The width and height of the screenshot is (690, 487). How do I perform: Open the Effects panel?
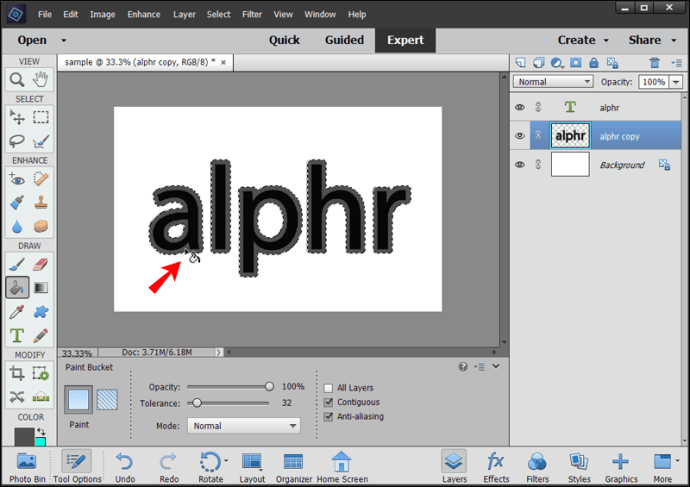click(x=496, y=468)
